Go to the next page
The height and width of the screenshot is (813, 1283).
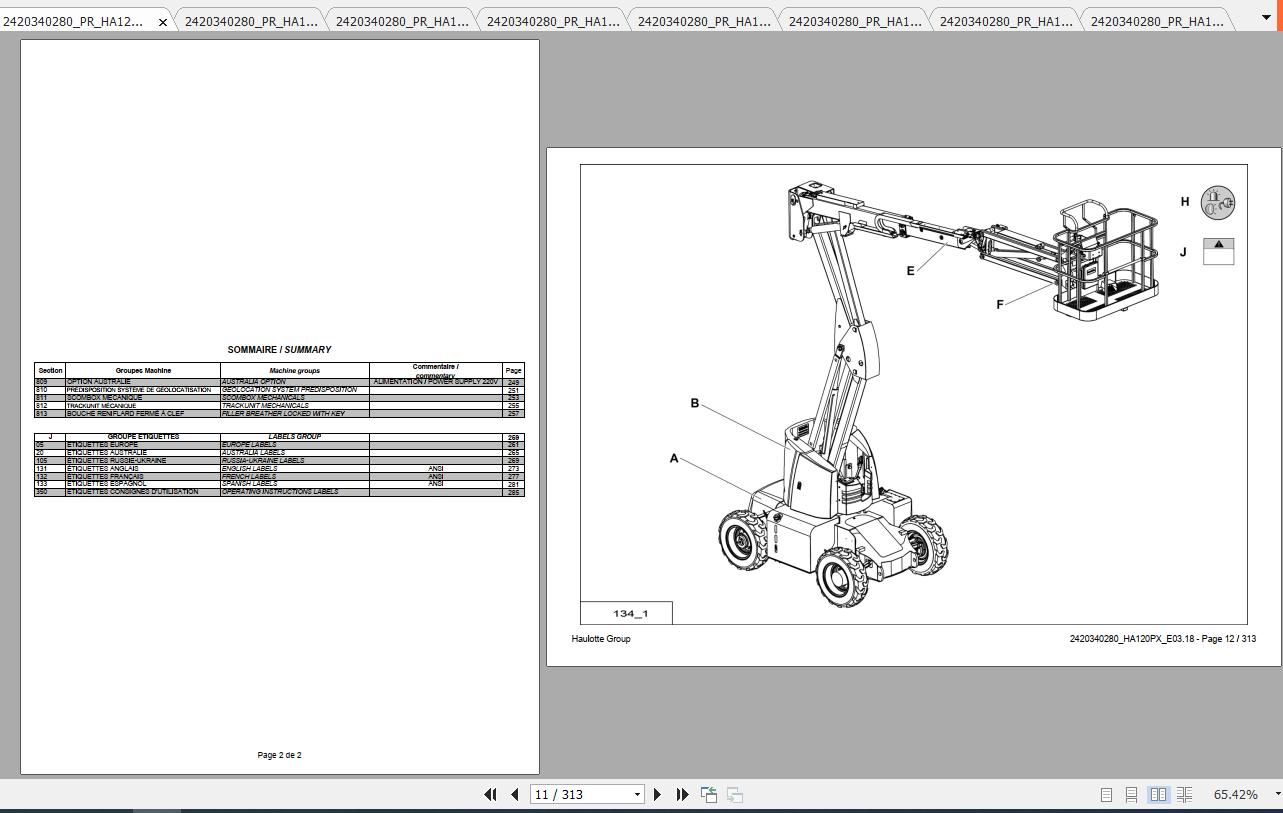(657, 794)
